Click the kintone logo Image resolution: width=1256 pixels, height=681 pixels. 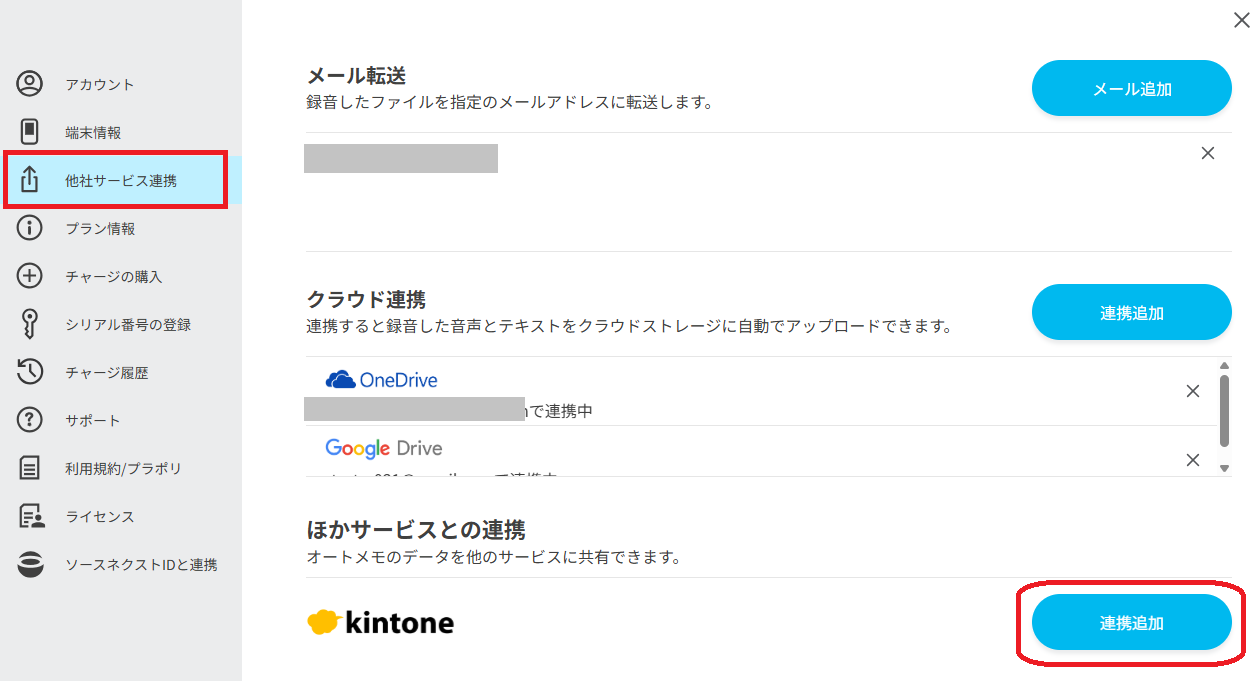(x=380, y=621)
